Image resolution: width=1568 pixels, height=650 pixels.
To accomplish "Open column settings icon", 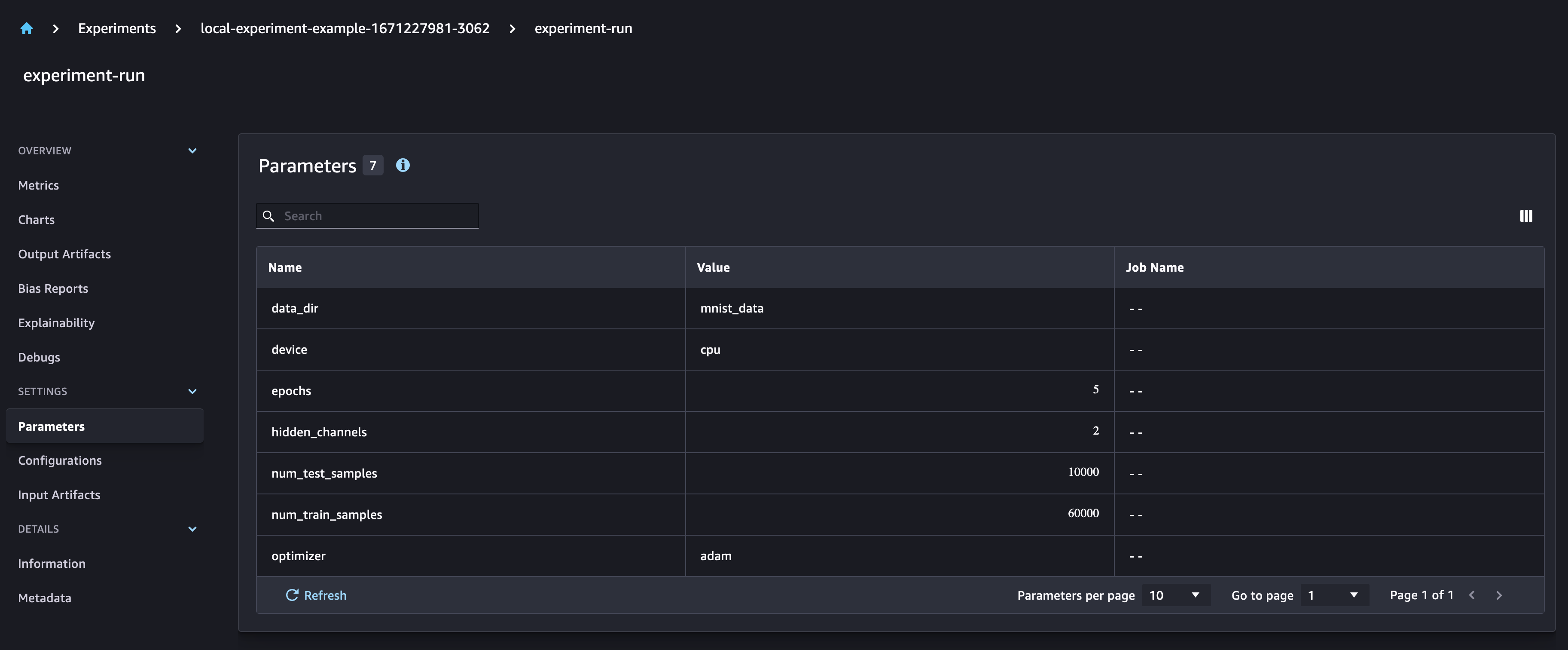I will (x=1525, y=216).
